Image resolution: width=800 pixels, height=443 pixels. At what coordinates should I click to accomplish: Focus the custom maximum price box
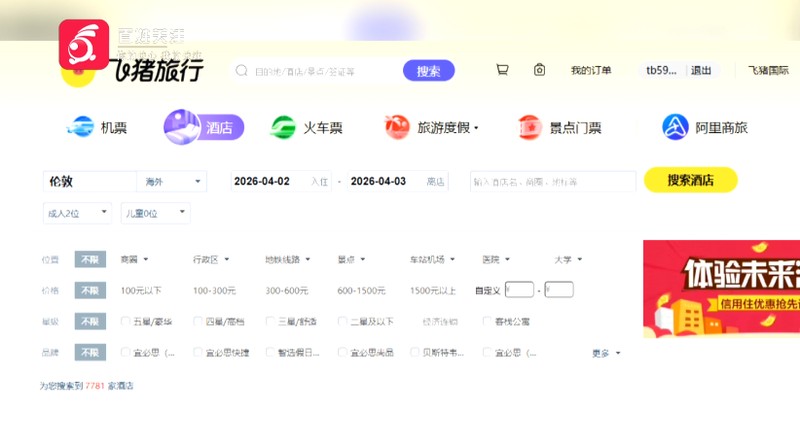click(x=559, y=290)
